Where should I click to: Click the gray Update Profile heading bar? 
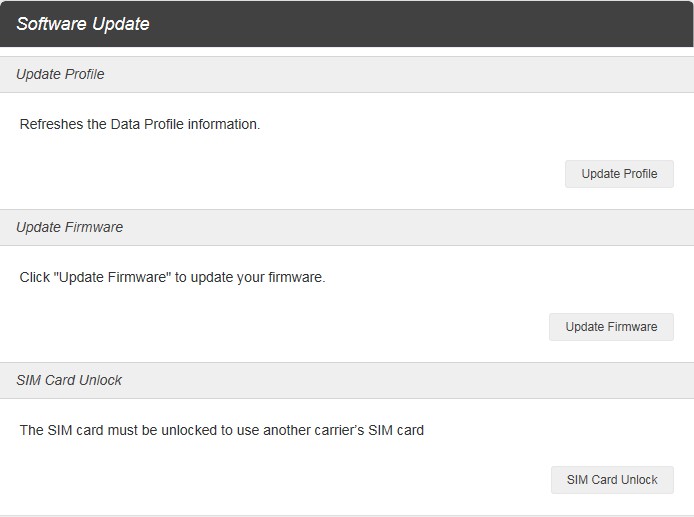347,74
